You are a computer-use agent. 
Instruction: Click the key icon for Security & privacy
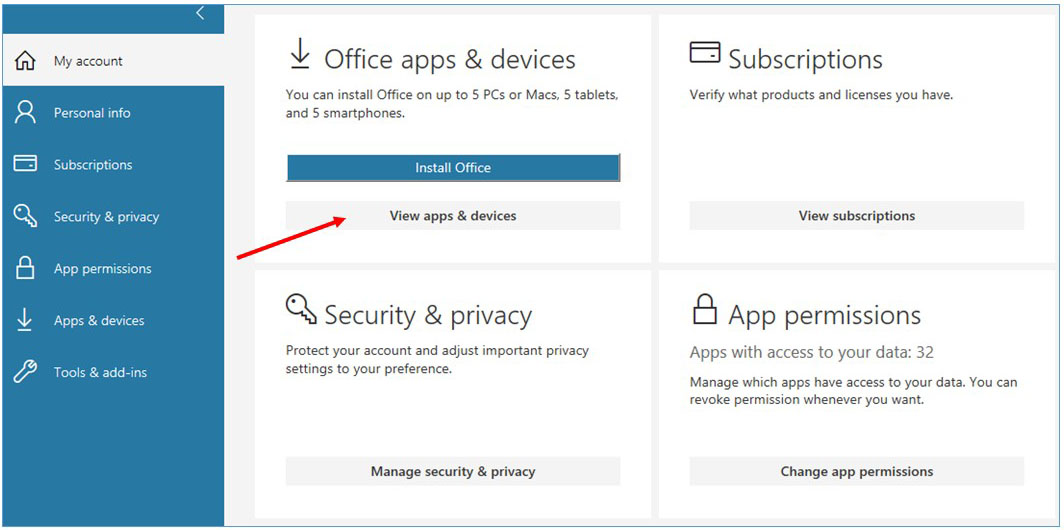pos(25,216)
